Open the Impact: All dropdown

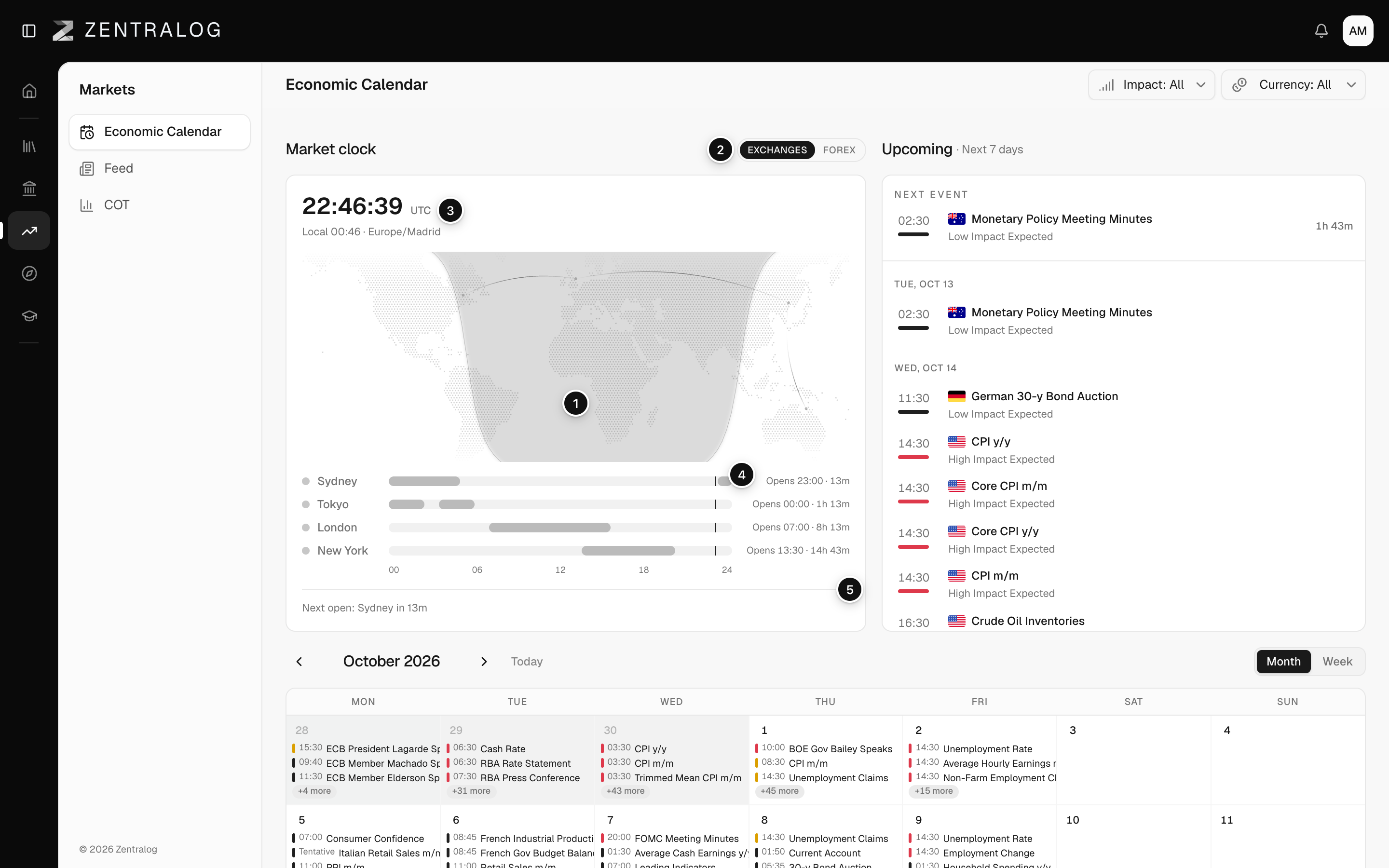click(1151, 85)
